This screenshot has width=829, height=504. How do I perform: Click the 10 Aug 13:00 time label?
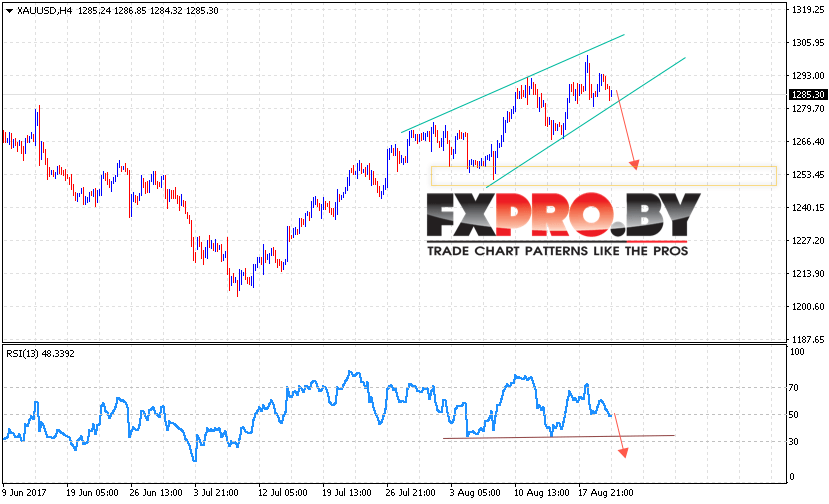pos(541,492)
